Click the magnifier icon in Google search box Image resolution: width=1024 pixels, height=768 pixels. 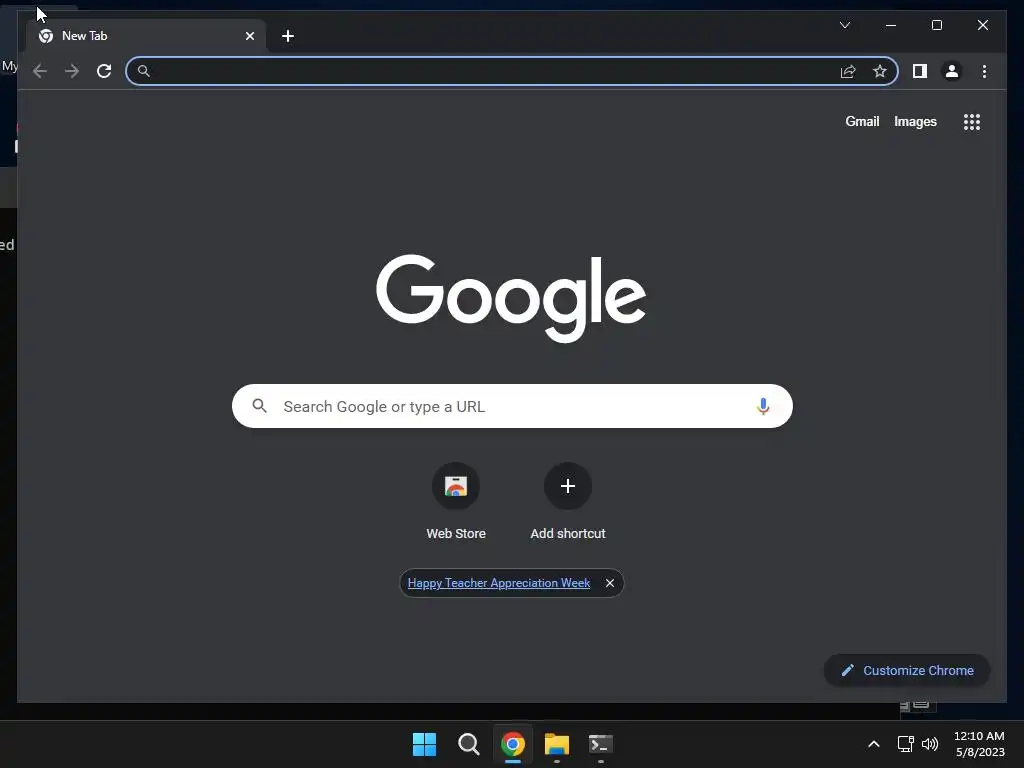click(259, 406)
